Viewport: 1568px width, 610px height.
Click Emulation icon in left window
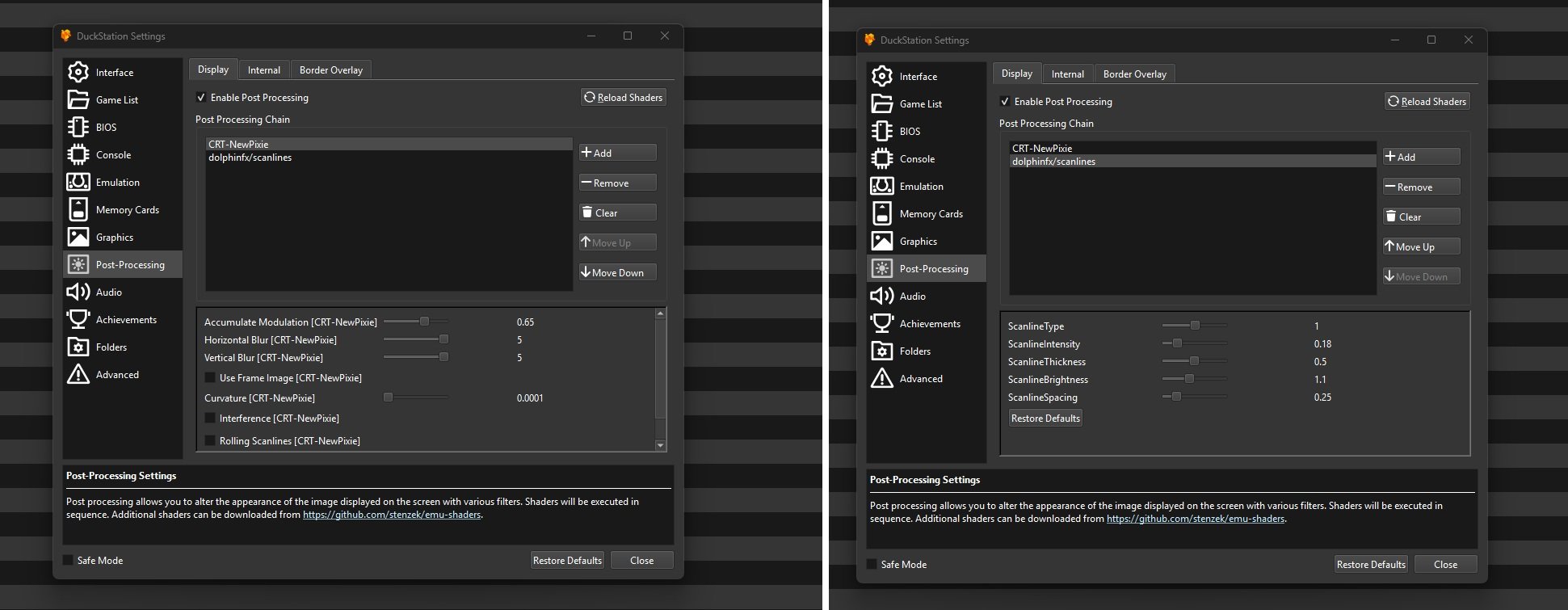pyautogui.click(x=78, y=182)
